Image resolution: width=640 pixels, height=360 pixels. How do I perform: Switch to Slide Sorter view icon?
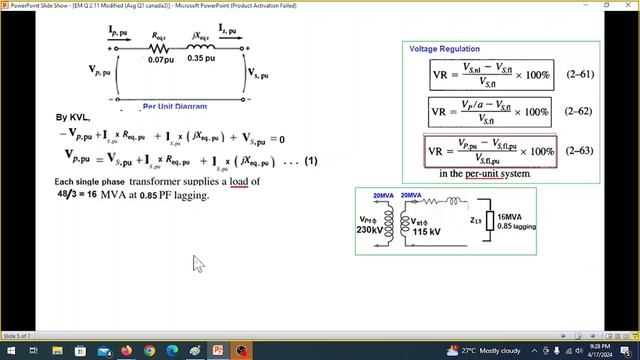tap(618, 336)
